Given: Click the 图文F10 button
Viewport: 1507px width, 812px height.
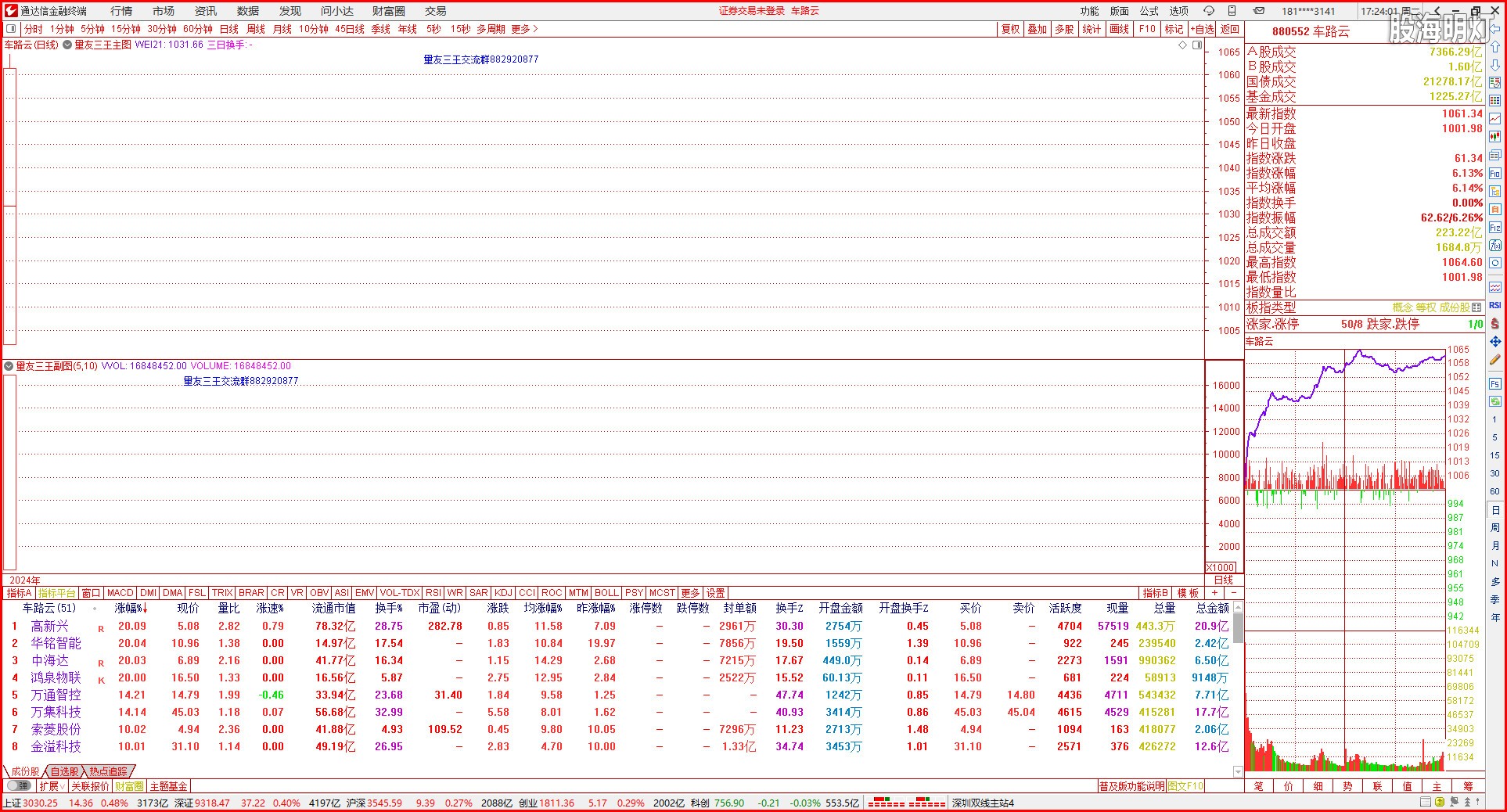Looking at the screenshot, I should click(x=1185, y=785).
